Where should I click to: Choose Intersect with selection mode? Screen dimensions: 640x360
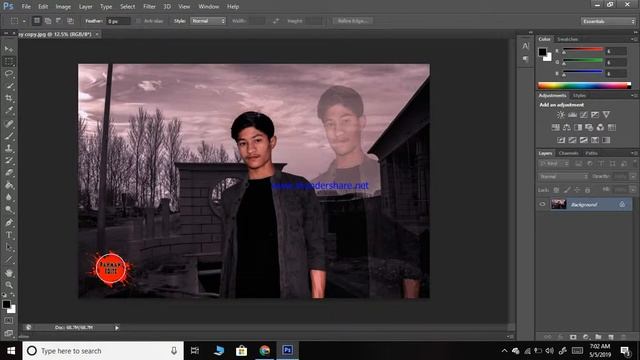70,21
